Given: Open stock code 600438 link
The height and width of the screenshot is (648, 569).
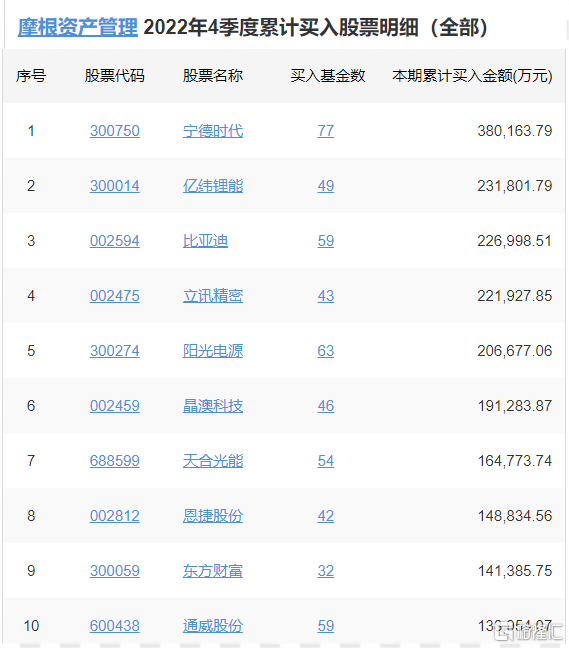Looking at the screenshot, I should (115, 626).
